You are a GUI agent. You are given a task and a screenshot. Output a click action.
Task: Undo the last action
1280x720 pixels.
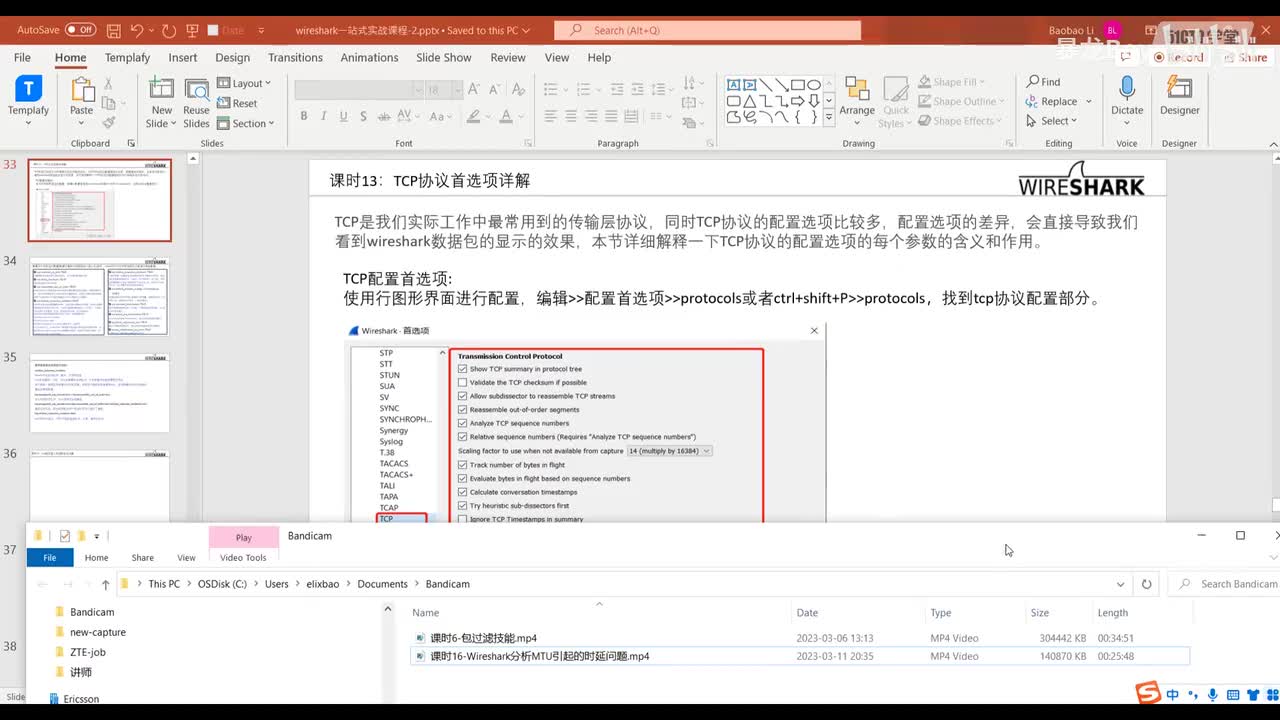coord(137,30)
